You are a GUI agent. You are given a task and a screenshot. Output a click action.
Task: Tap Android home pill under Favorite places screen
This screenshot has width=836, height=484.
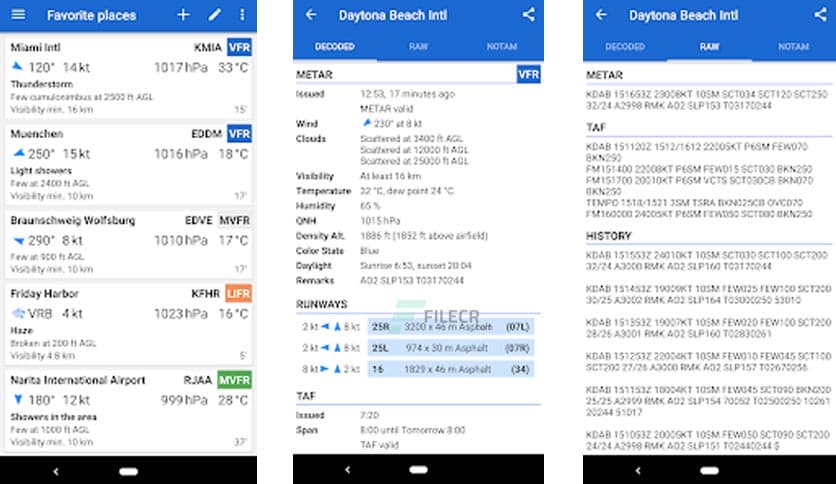[128, 471]
